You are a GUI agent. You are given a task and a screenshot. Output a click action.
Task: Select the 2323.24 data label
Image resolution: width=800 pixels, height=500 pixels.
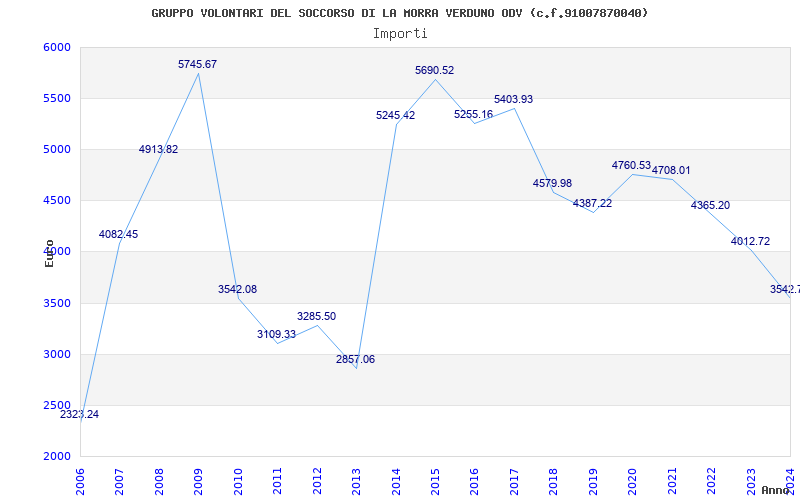pyautogui.click(x=80, y=414)
